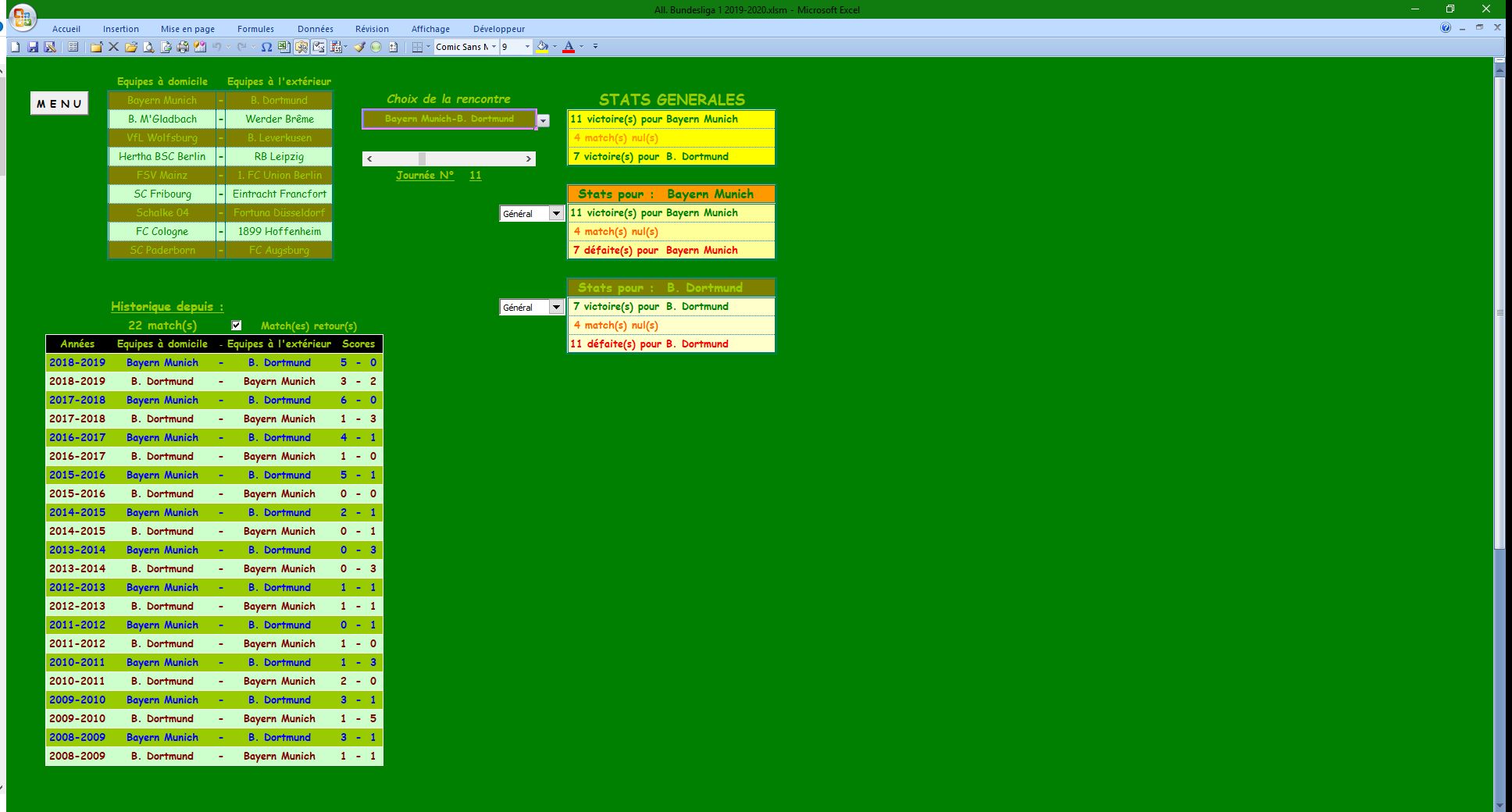Restore down the inner workbook window
This screenshot has width=1512, height=812.
click(x=1479, y=27)
